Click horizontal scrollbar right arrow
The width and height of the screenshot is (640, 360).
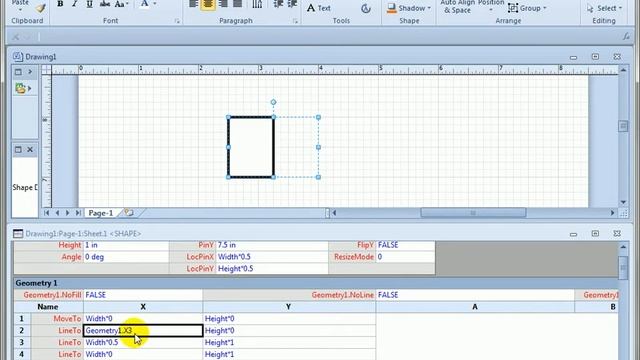[x=612, y=213]
